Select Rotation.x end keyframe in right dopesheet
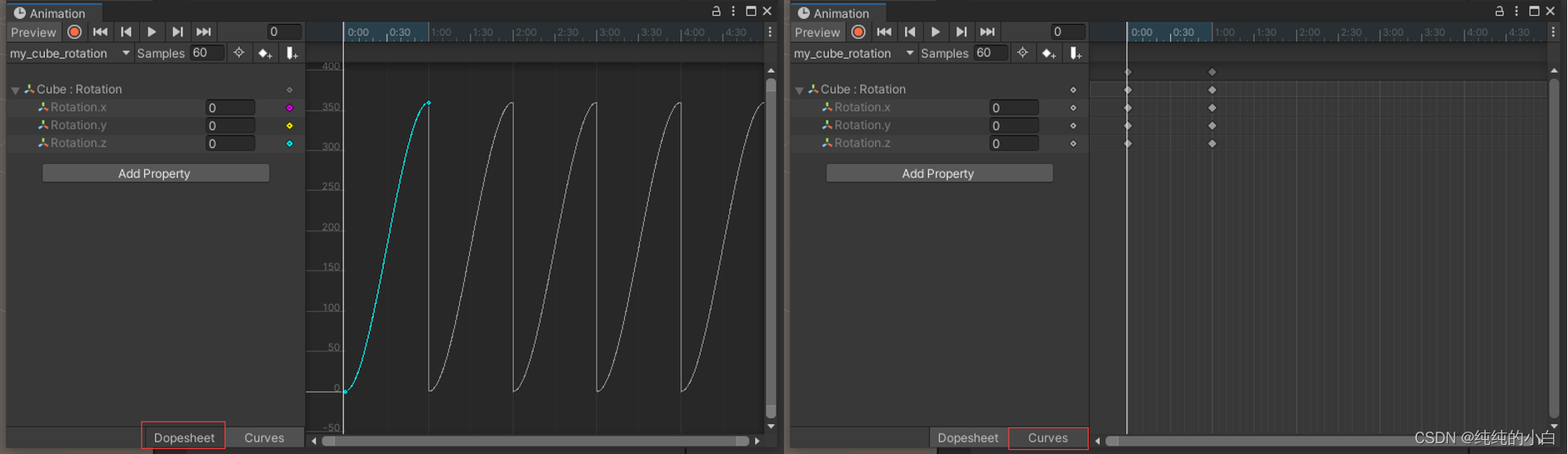 [1212, 108]
